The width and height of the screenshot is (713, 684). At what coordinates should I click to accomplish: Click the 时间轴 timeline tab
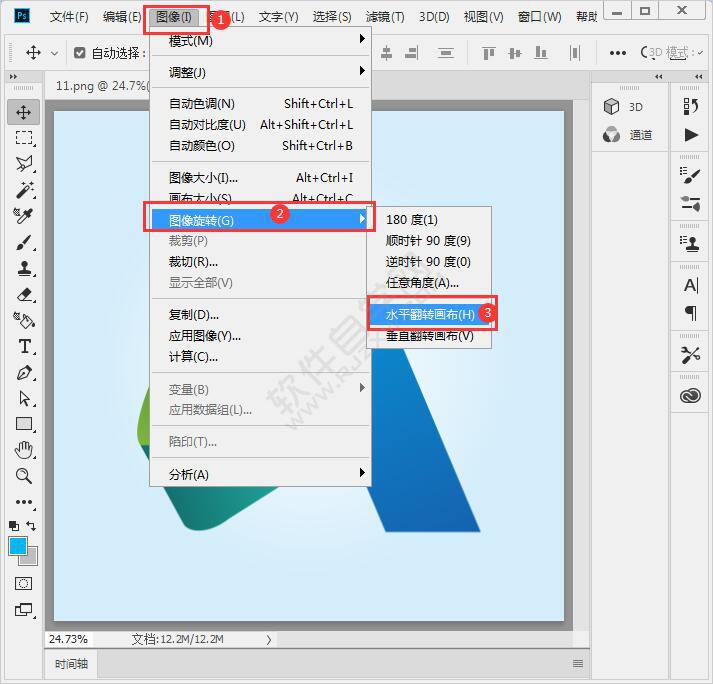click(71, 664)
